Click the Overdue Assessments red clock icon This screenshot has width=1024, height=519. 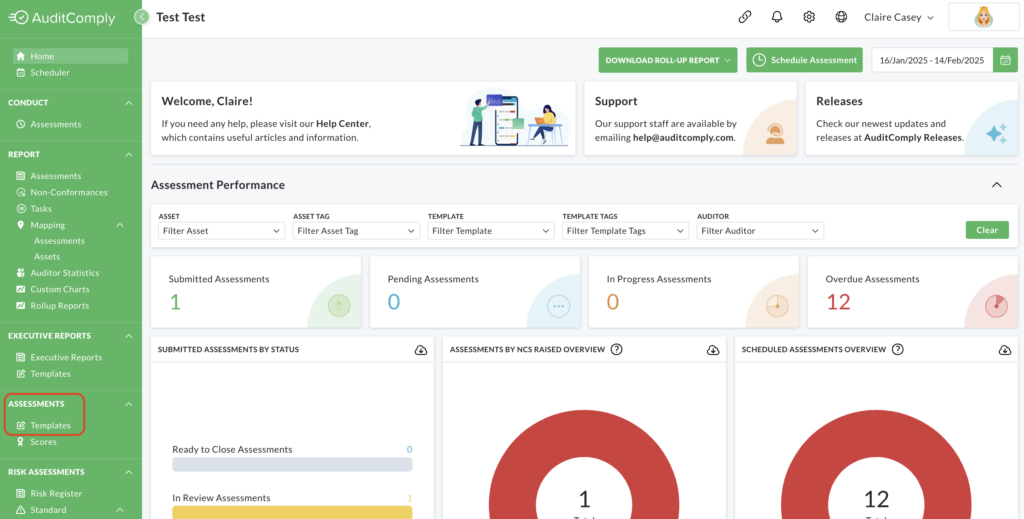pos(996,305)
